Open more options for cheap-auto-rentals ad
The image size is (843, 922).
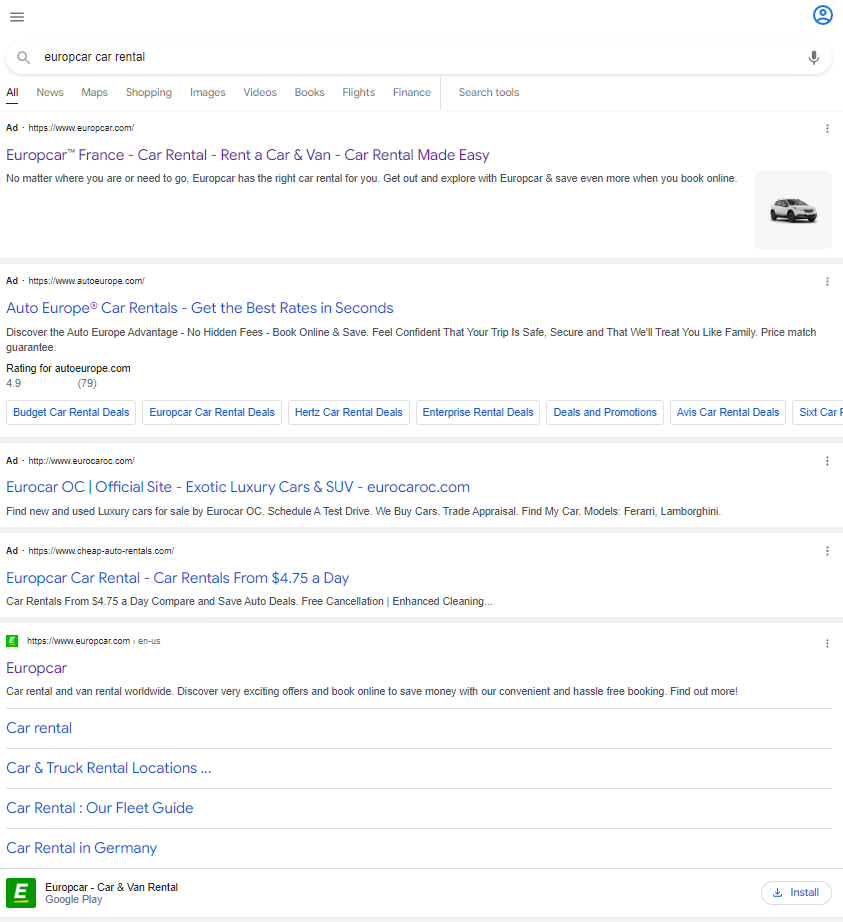tap(827, 551)
